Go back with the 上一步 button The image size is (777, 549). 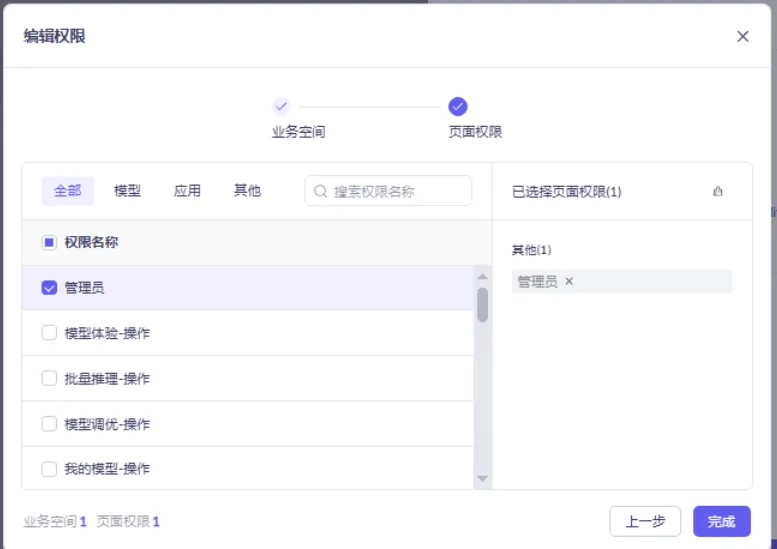(645, 521)
